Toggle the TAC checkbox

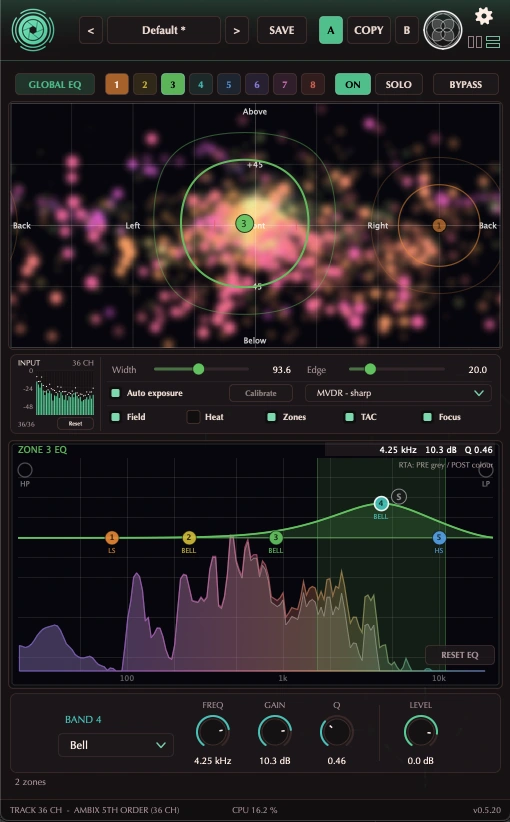pos(349,417)
